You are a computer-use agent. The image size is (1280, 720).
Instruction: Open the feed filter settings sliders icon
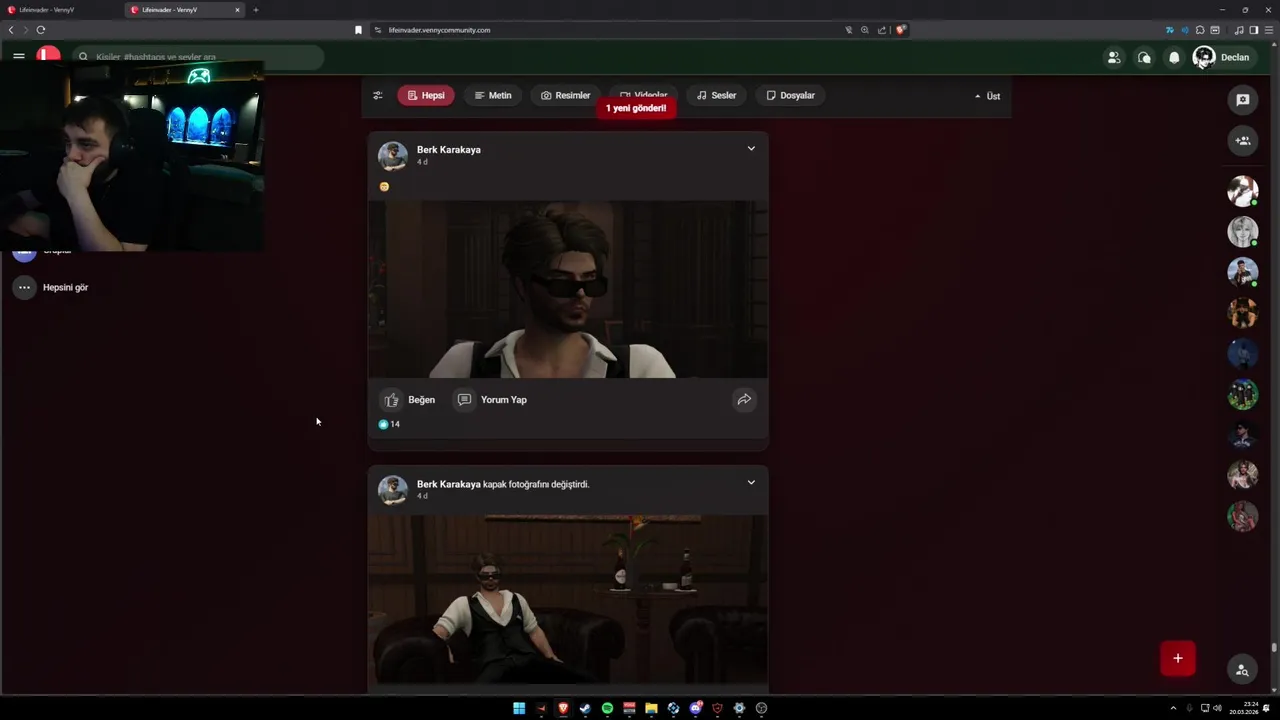pyautogui.click(x=378, y=96)
